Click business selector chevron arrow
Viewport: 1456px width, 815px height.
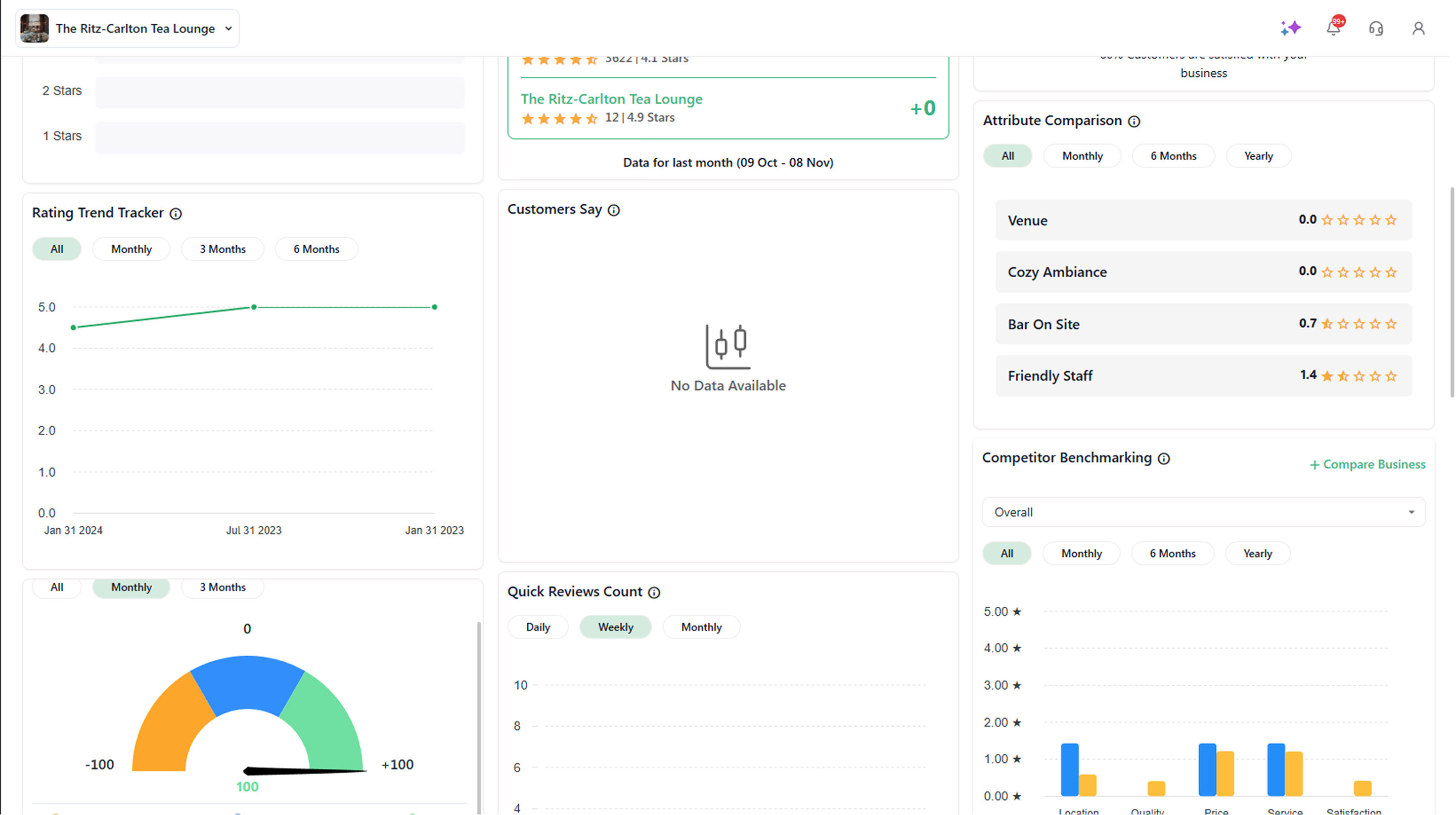(x=229, y=28)
